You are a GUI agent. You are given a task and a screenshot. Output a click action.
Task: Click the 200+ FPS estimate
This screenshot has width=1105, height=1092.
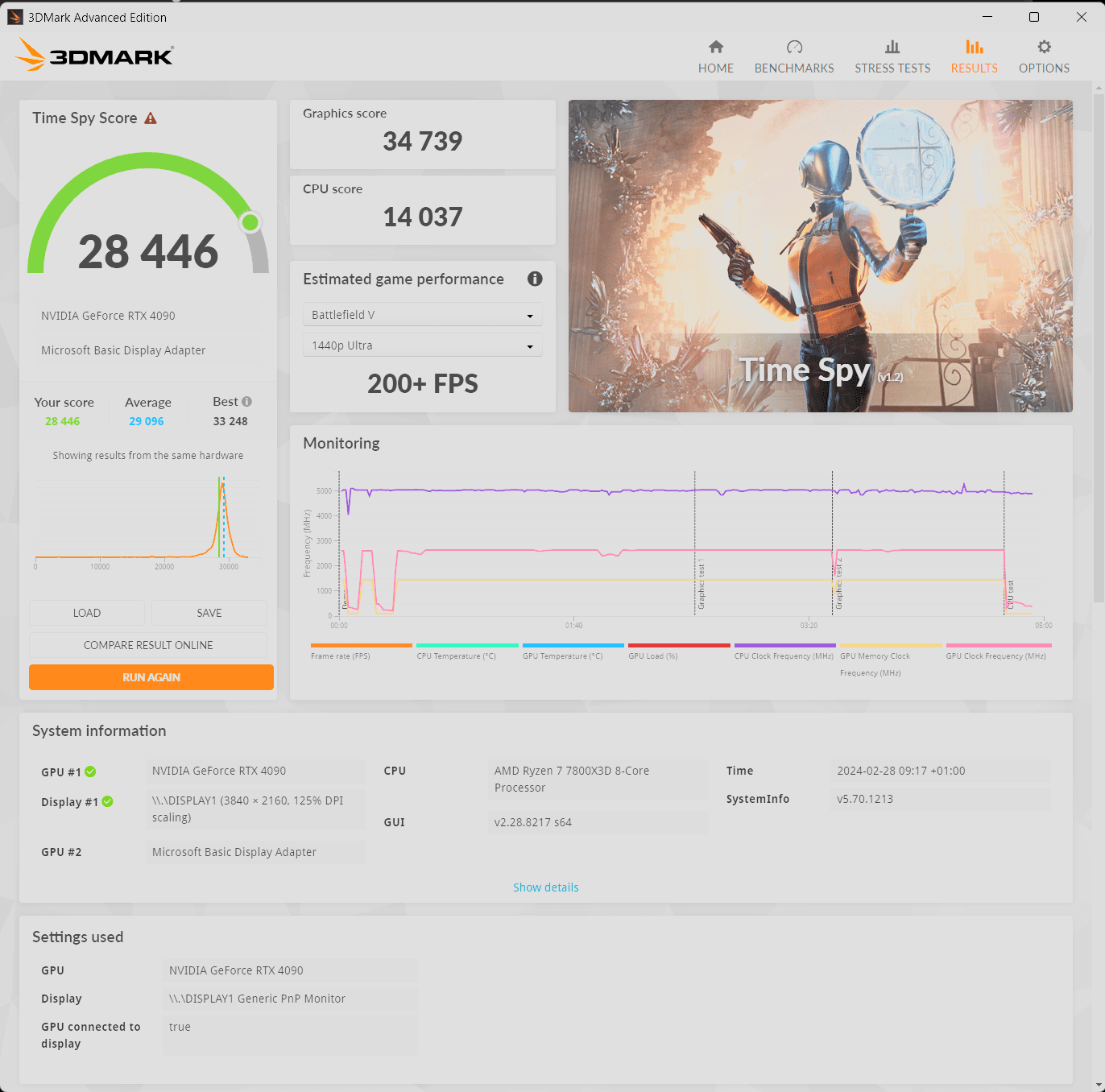(423, 384)
